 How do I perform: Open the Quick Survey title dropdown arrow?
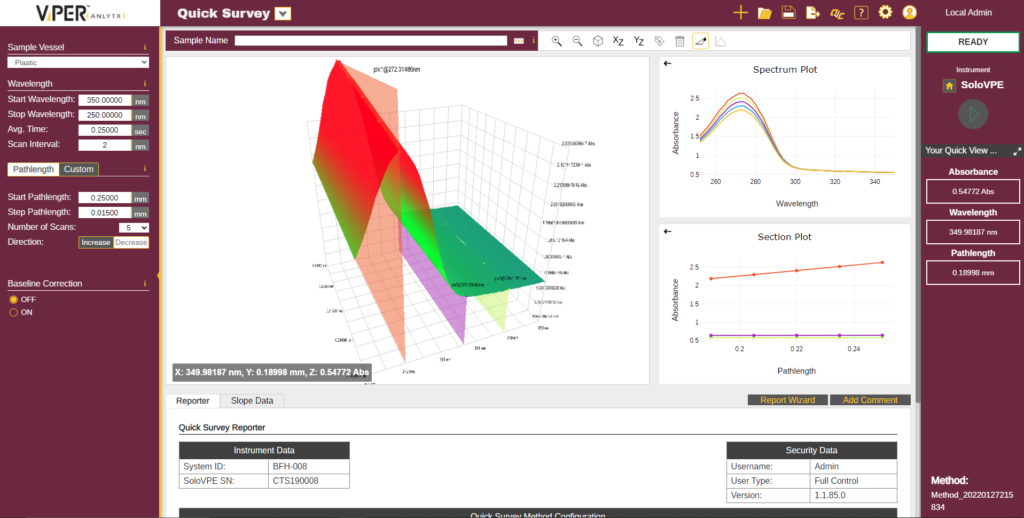283,14
